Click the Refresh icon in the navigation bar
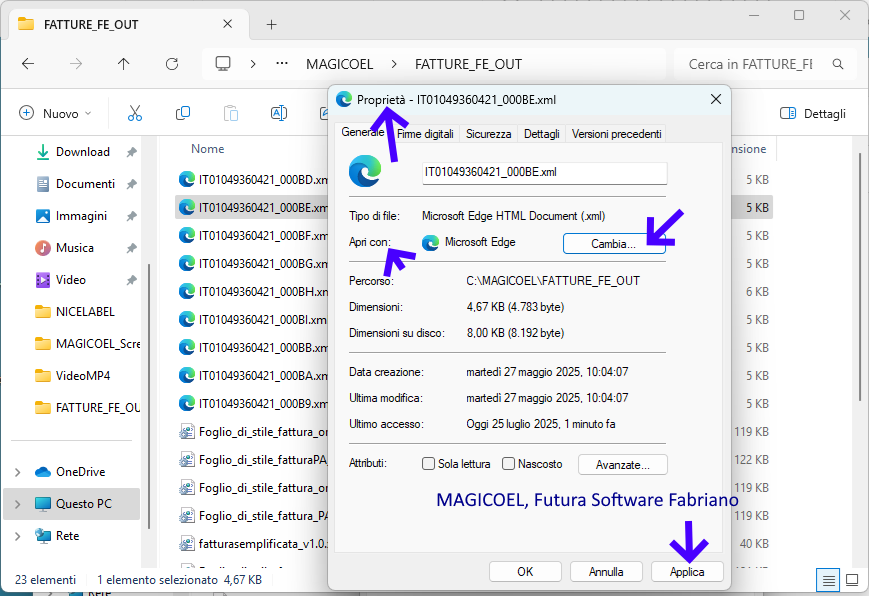 pyautogui.click(x=172, y=64)
